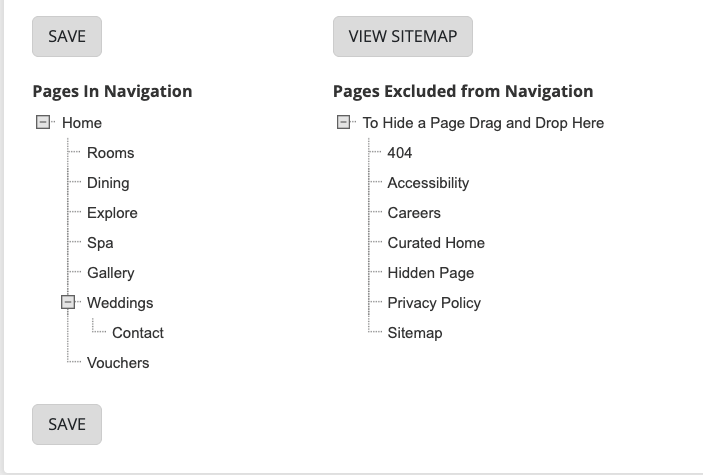Open the View Sitemap button

click(402, 37)
